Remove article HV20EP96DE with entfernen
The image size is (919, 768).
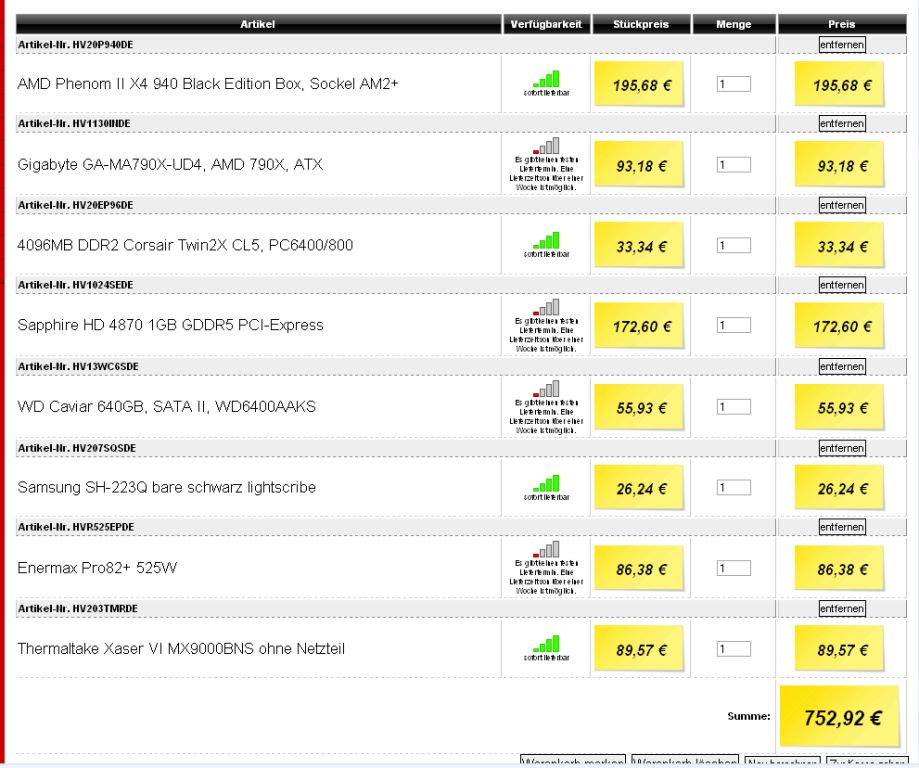pos(842,205)
